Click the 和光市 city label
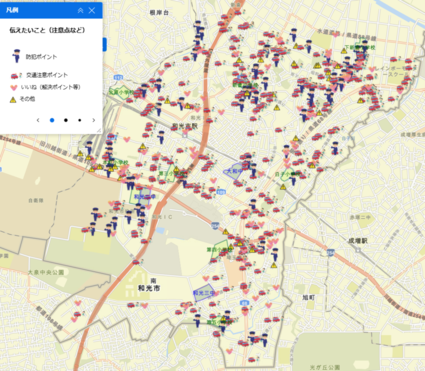Screen dimensions: 425x371 click(149, 288)
